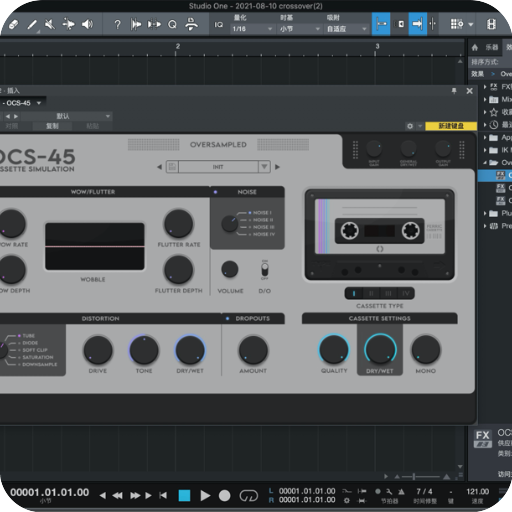
Task: Toggle the DROPOUTS section enable dot
Action: pyautogui.click(x=227, y=319)
